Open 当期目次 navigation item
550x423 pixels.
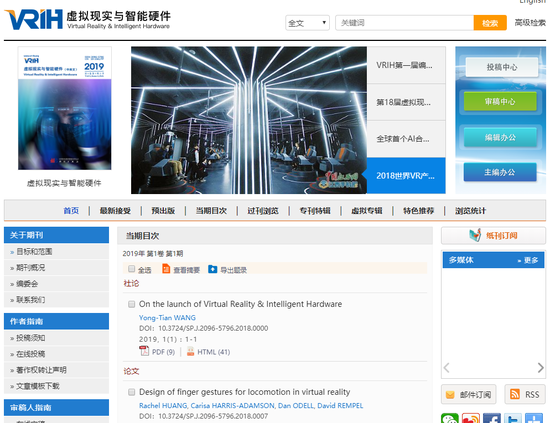point(211,211)
